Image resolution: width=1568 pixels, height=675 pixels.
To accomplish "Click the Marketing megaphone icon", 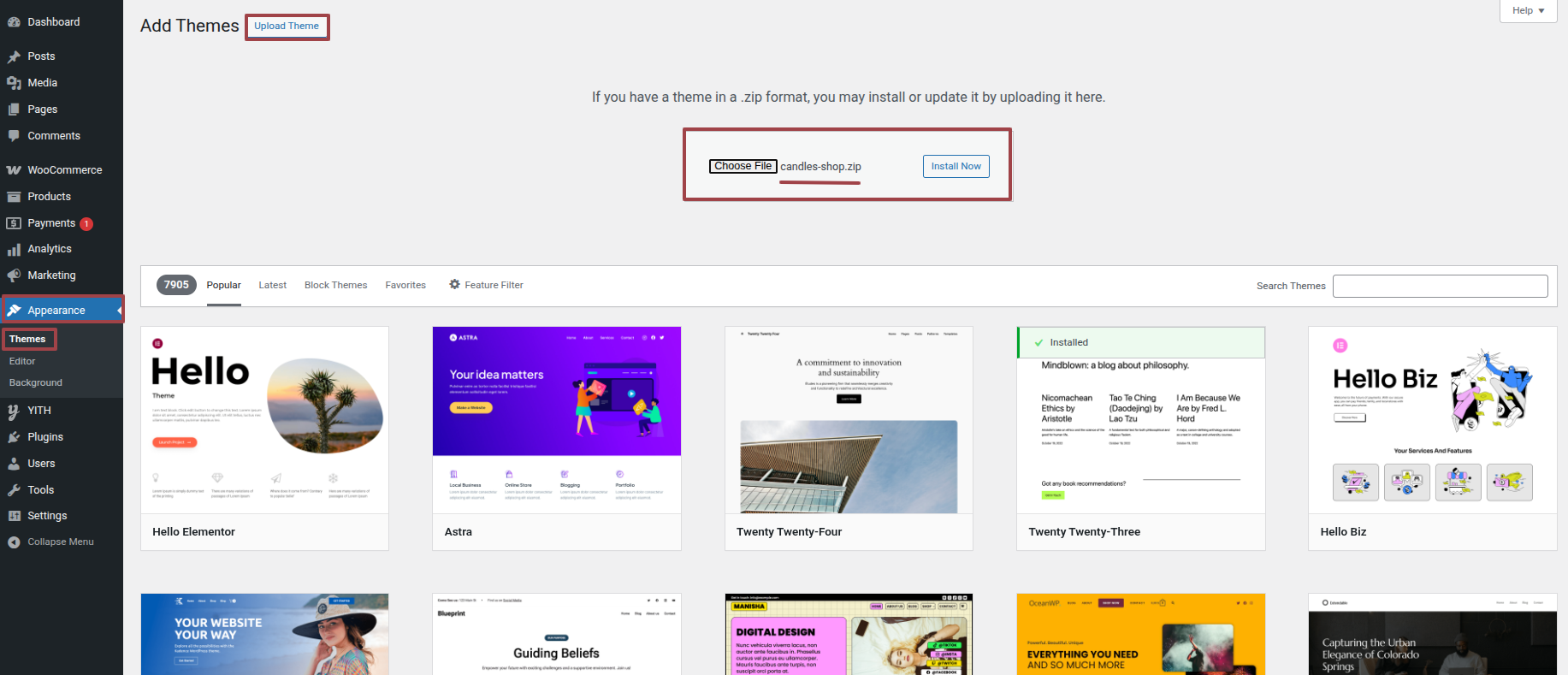I will tap(14, 275).
